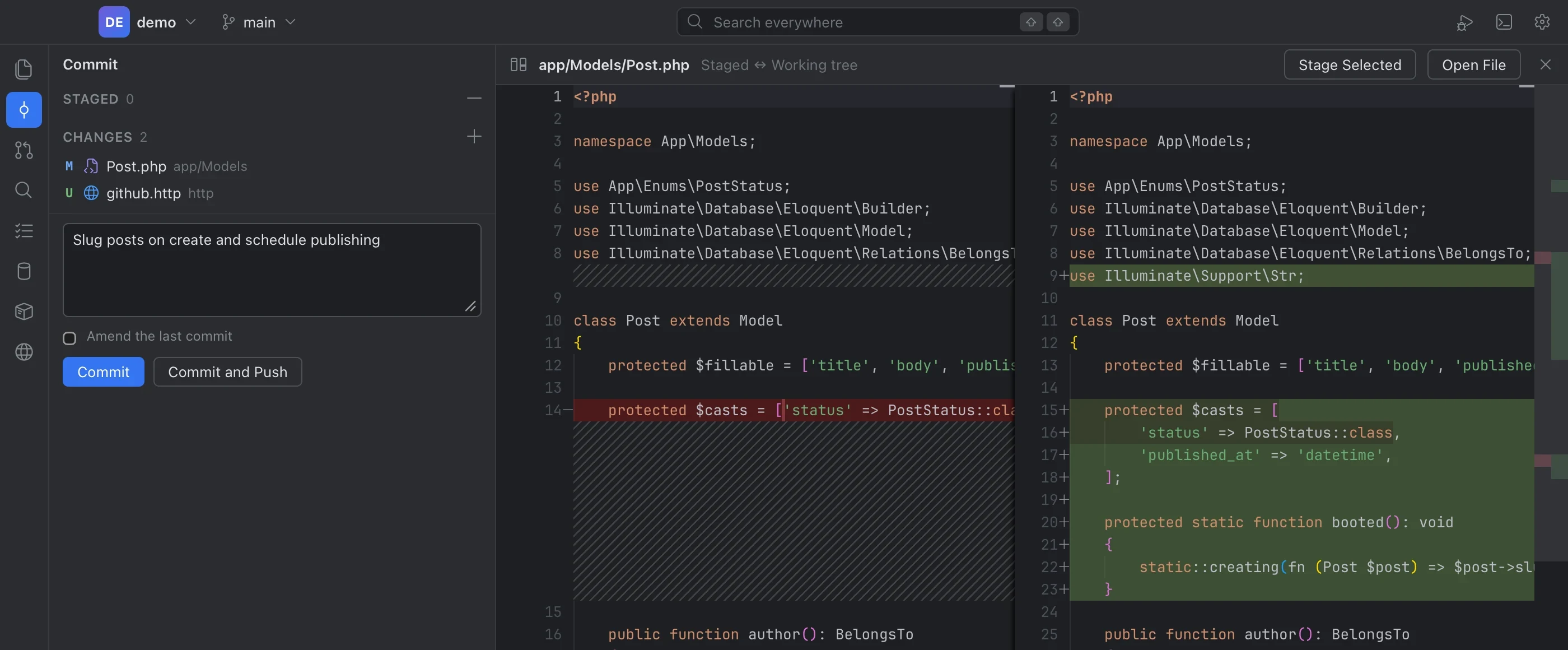This screenshot has width=1568, height=650.
Task: Open the Run and Debug icon
Action: tap(1464, 22)
